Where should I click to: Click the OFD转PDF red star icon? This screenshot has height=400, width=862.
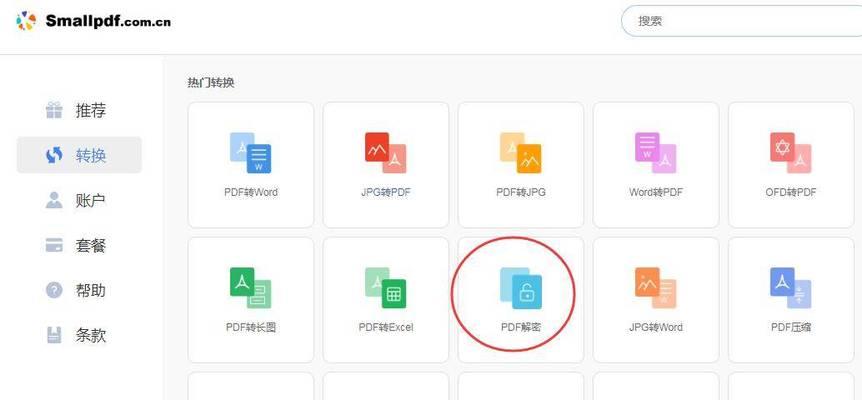[x=791, y=153]
